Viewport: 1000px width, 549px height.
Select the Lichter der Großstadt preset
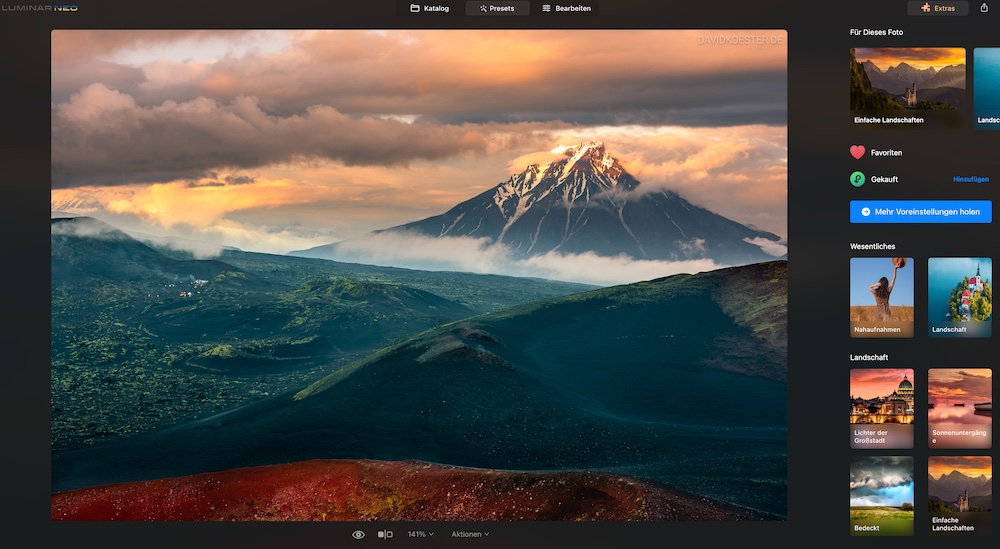(881, 408)
